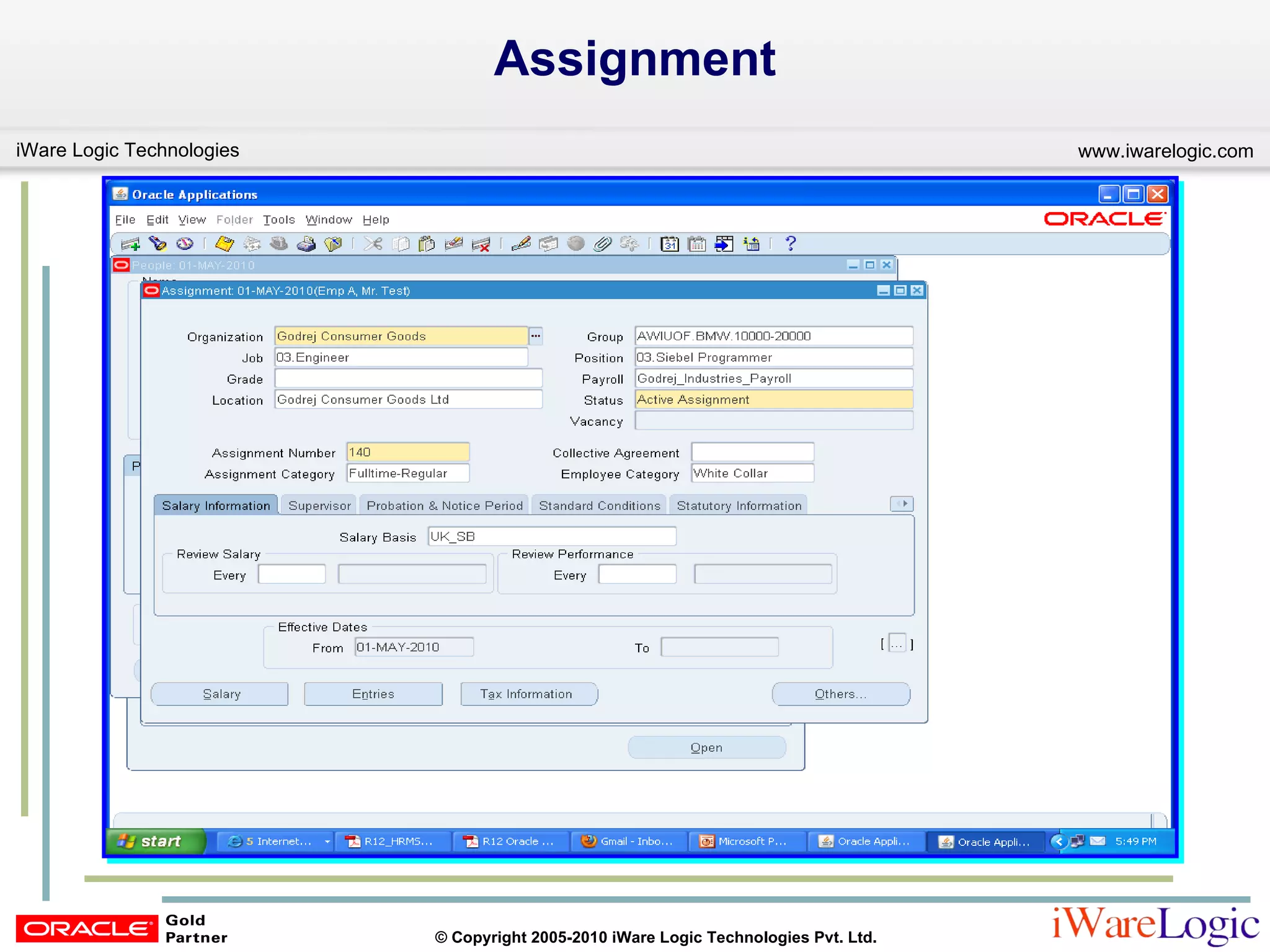This screenshot has width=1270, height=952.
Task: Click the Next Step icon beside Save
Action: point(252,244)
